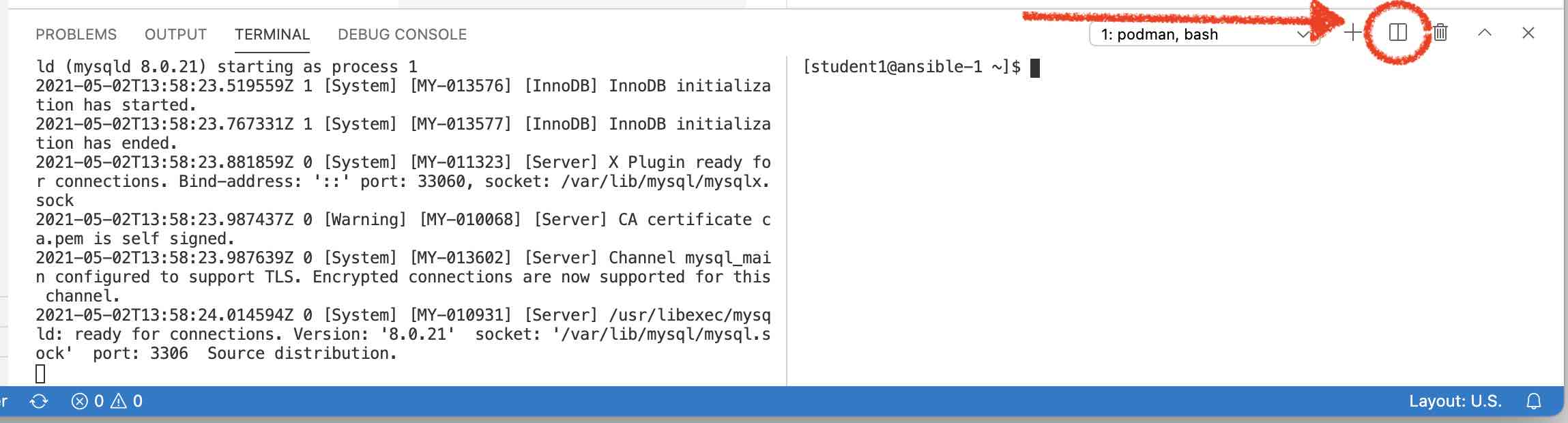
Task: Open the OUTPUT tab
Action: 175,34
